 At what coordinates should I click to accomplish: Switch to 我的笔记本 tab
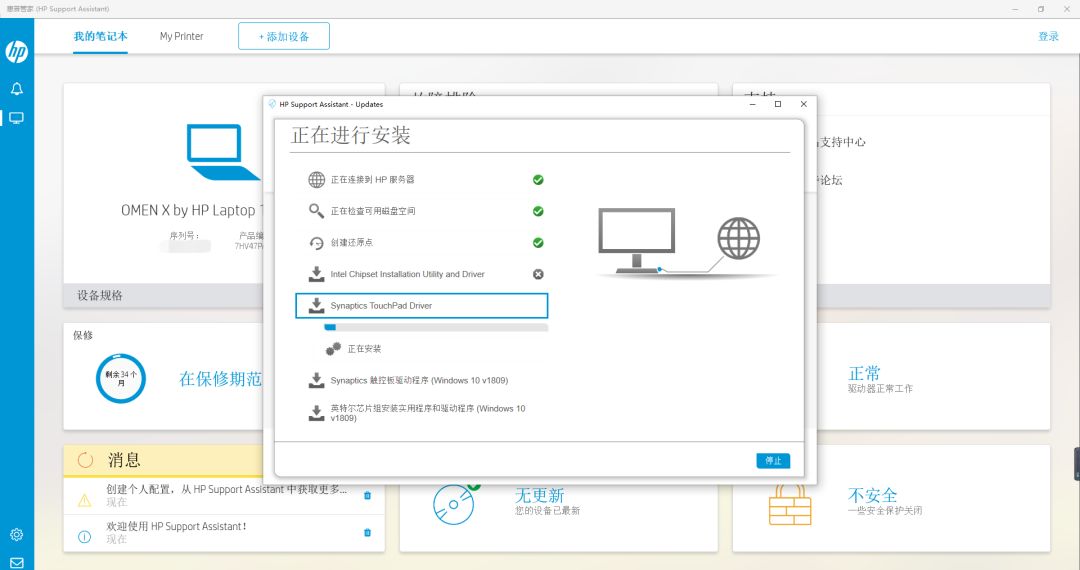click(101, 36)
